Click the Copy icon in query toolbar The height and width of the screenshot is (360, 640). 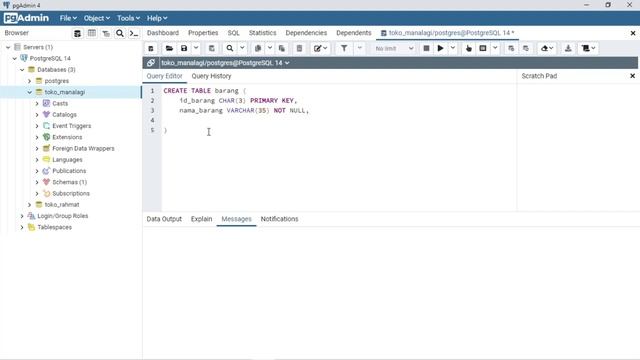coord(258,48)
